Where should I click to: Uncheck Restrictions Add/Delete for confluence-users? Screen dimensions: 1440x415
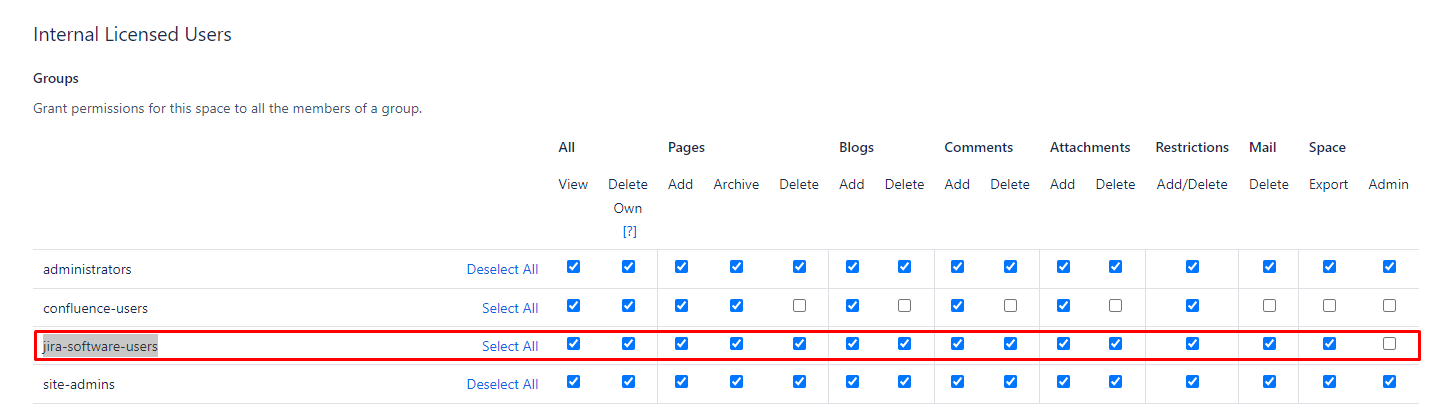coord(1192,306)
